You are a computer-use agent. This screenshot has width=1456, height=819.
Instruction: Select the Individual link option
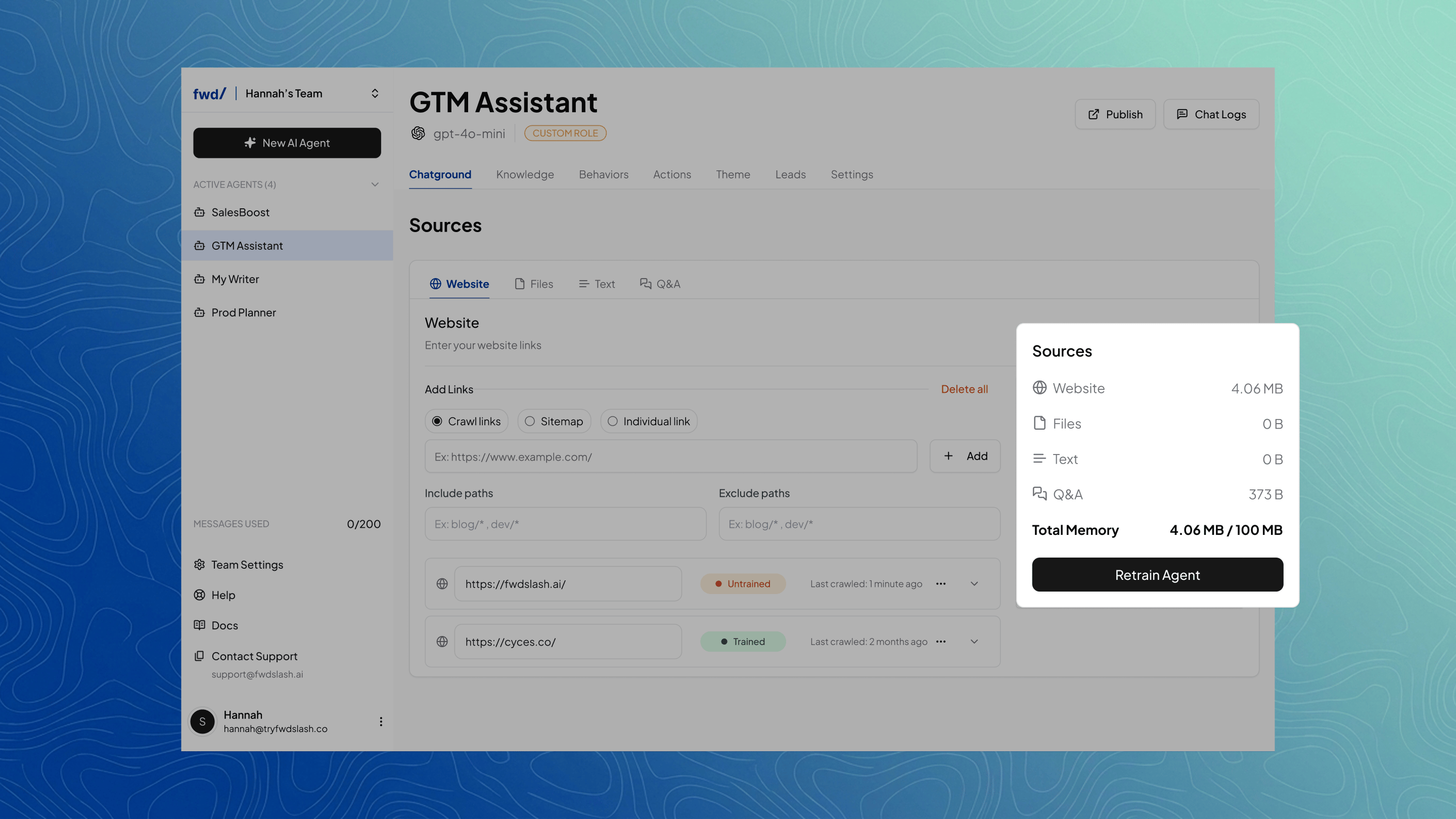pyautogui.click(x=648, y=422)
